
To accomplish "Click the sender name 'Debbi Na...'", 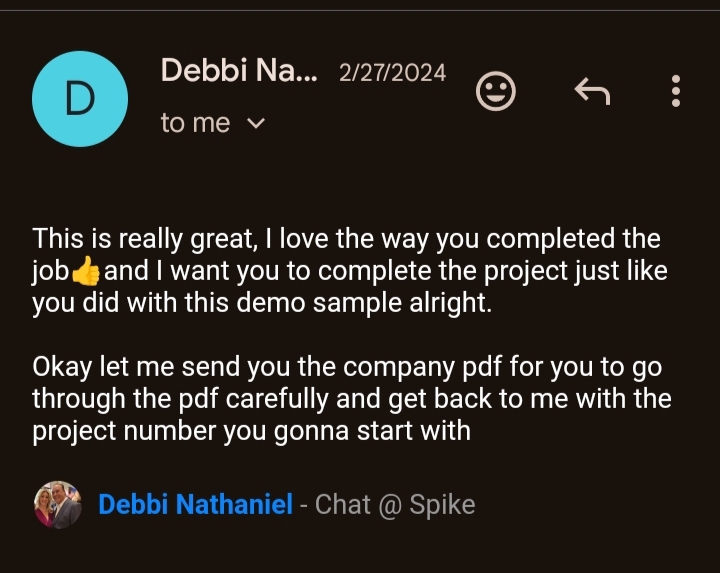I will click(238, 71).
